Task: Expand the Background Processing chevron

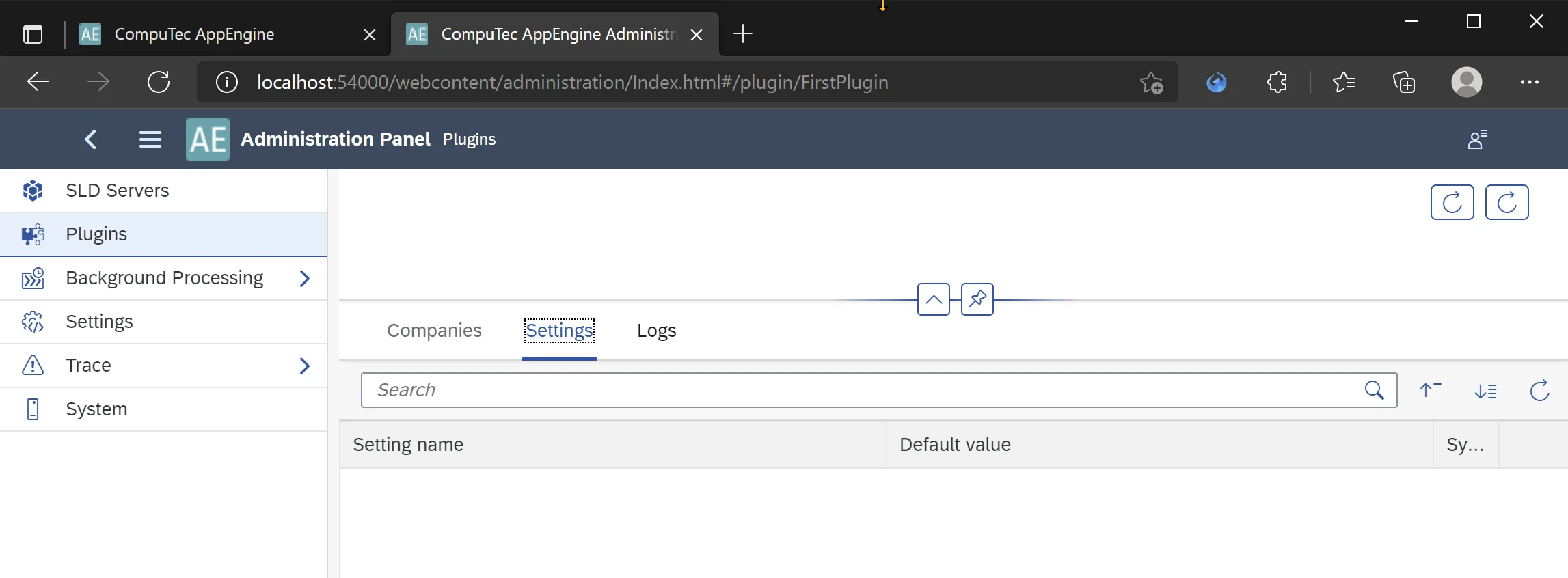Action: [305, 278]
